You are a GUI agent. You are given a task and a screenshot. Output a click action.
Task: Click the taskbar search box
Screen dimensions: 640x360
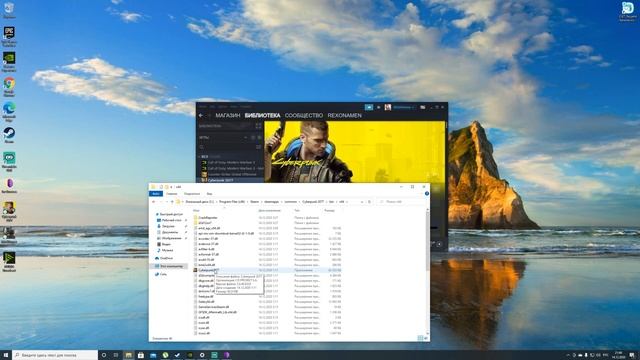point(55,355)
